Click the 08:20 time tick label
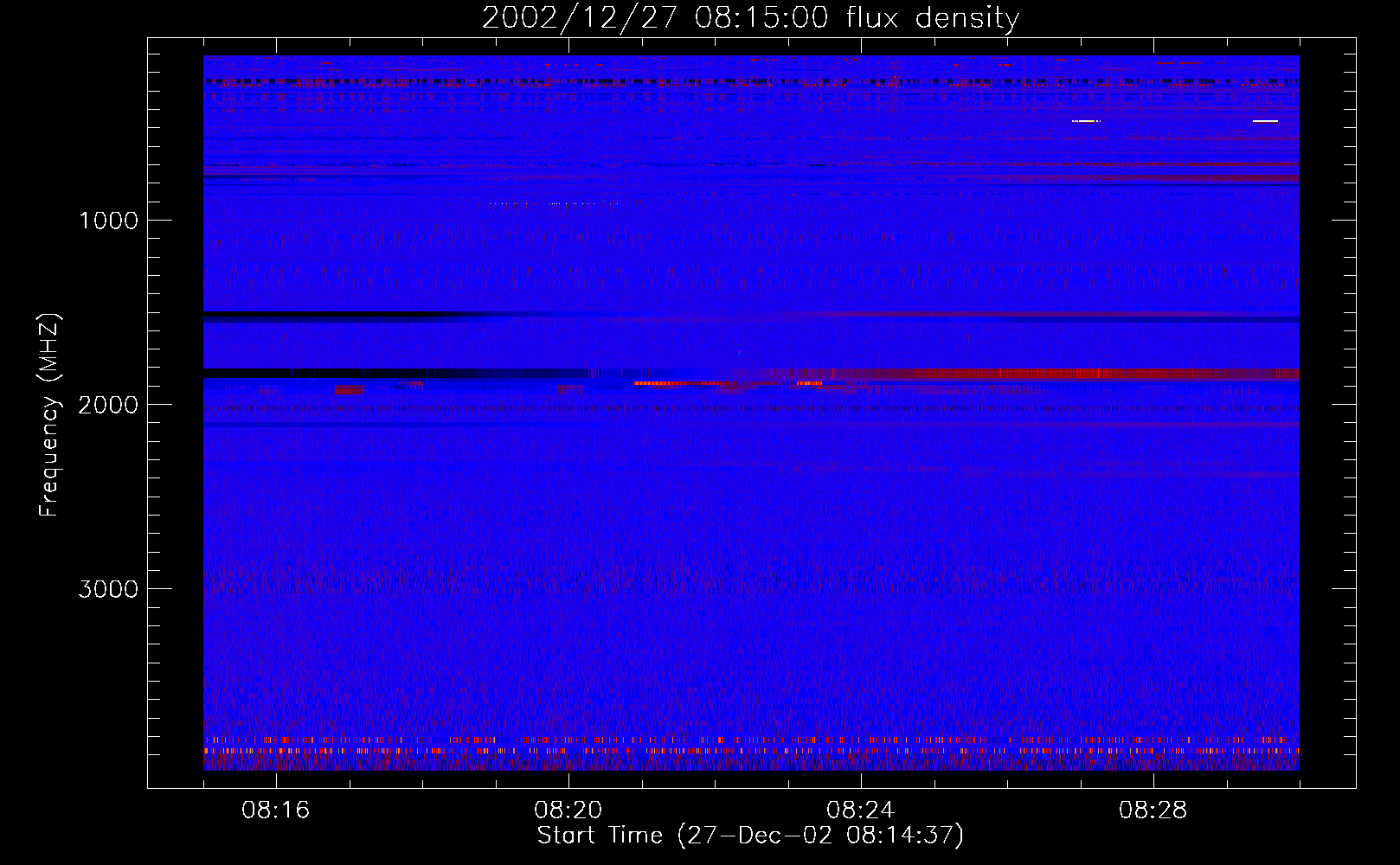 click(x=568, y=811)
